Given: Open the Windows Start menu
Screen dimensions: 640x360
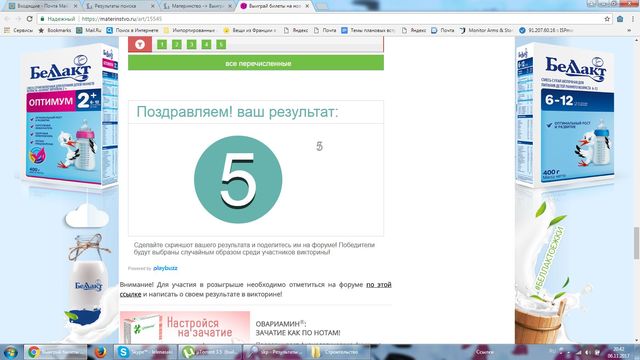Looking at the screenshot, I should pos(10,352).
